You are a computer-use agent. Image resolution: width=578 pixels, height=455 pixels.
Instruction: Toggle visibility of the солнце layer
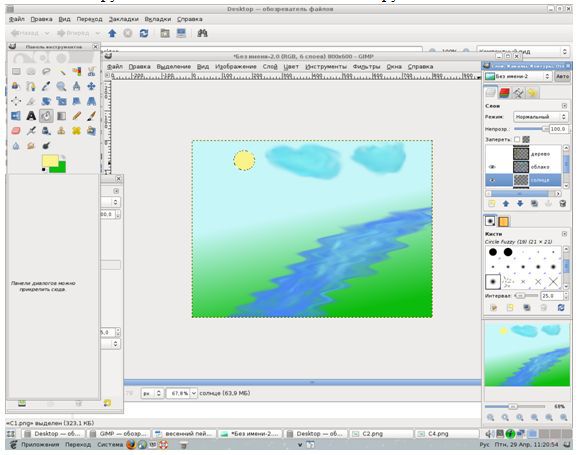tap(492, 180)
